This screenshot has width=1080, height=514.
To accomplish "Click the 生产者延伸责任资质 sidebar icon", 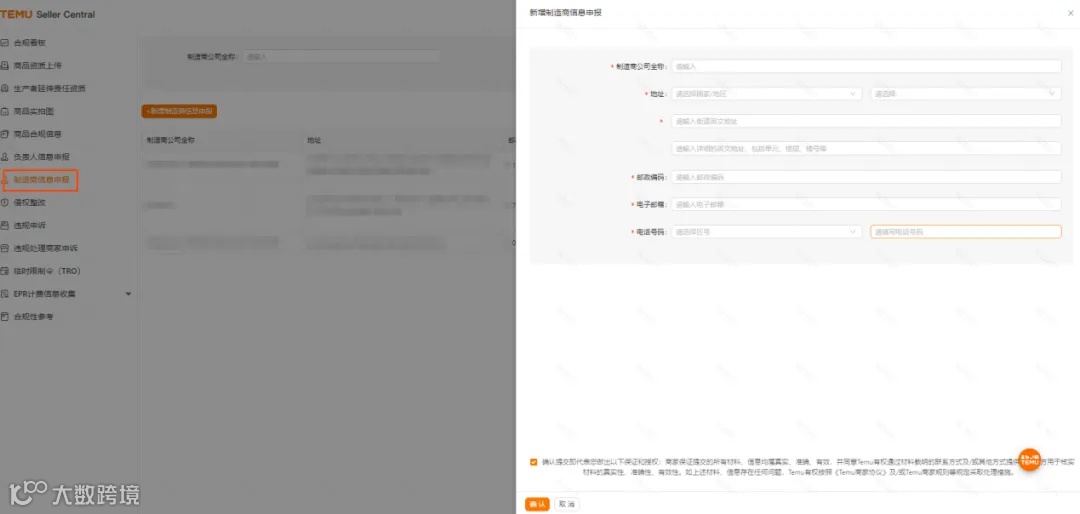I will click(x=5, y=88).
